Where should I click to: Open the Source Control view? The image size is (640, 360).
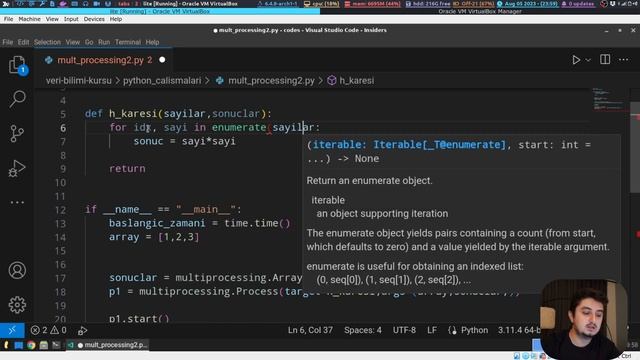click(17, 133)
